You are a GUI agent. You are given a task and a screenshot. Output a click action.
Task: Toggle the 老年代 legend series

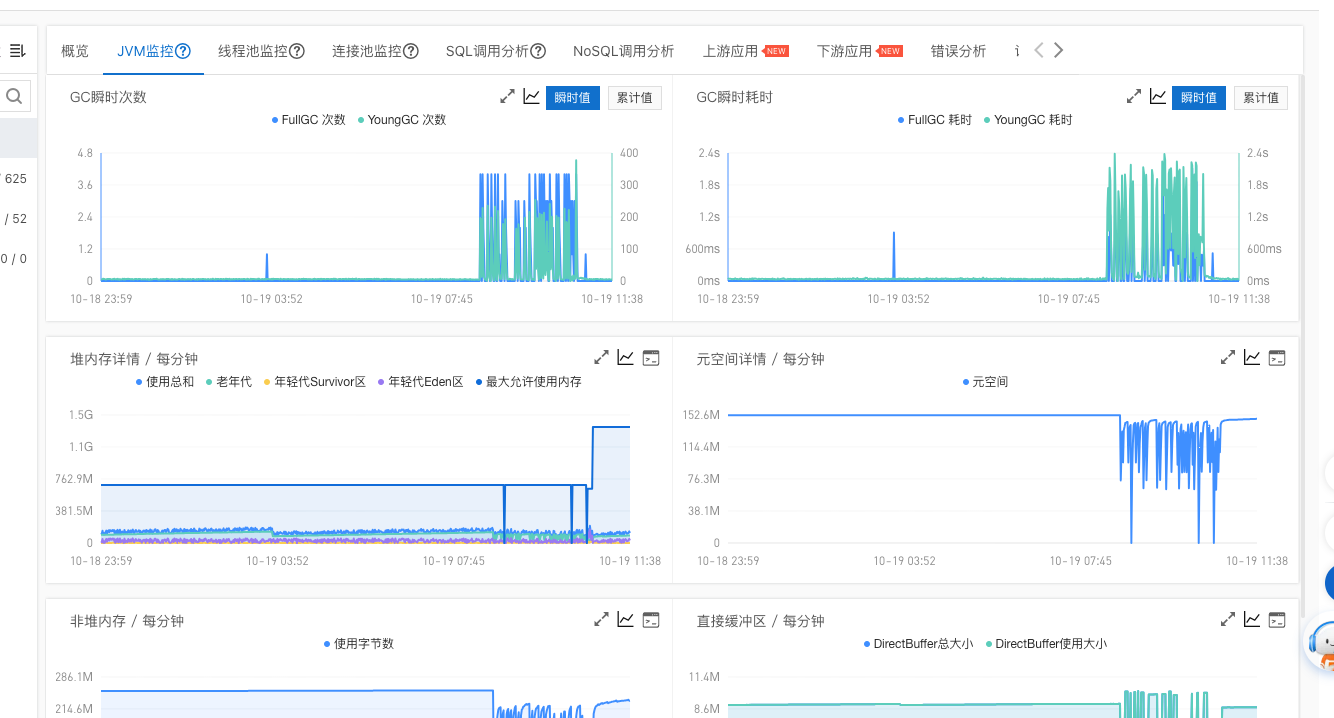coord(229,382)
